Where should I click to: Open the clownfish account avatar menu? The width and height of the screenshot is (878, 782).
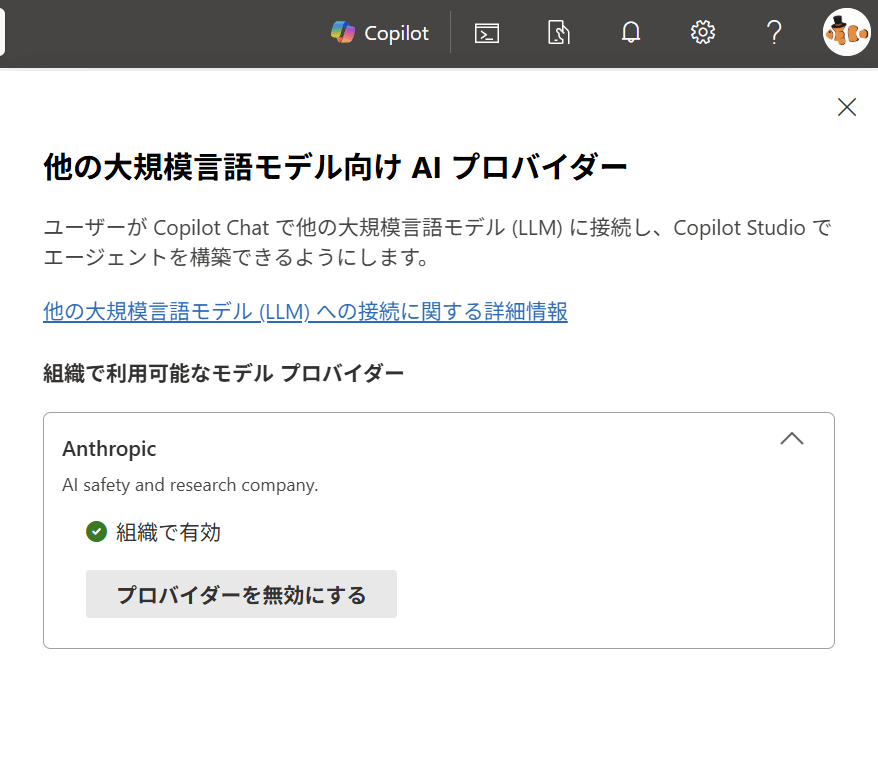[x=846, y=33]
